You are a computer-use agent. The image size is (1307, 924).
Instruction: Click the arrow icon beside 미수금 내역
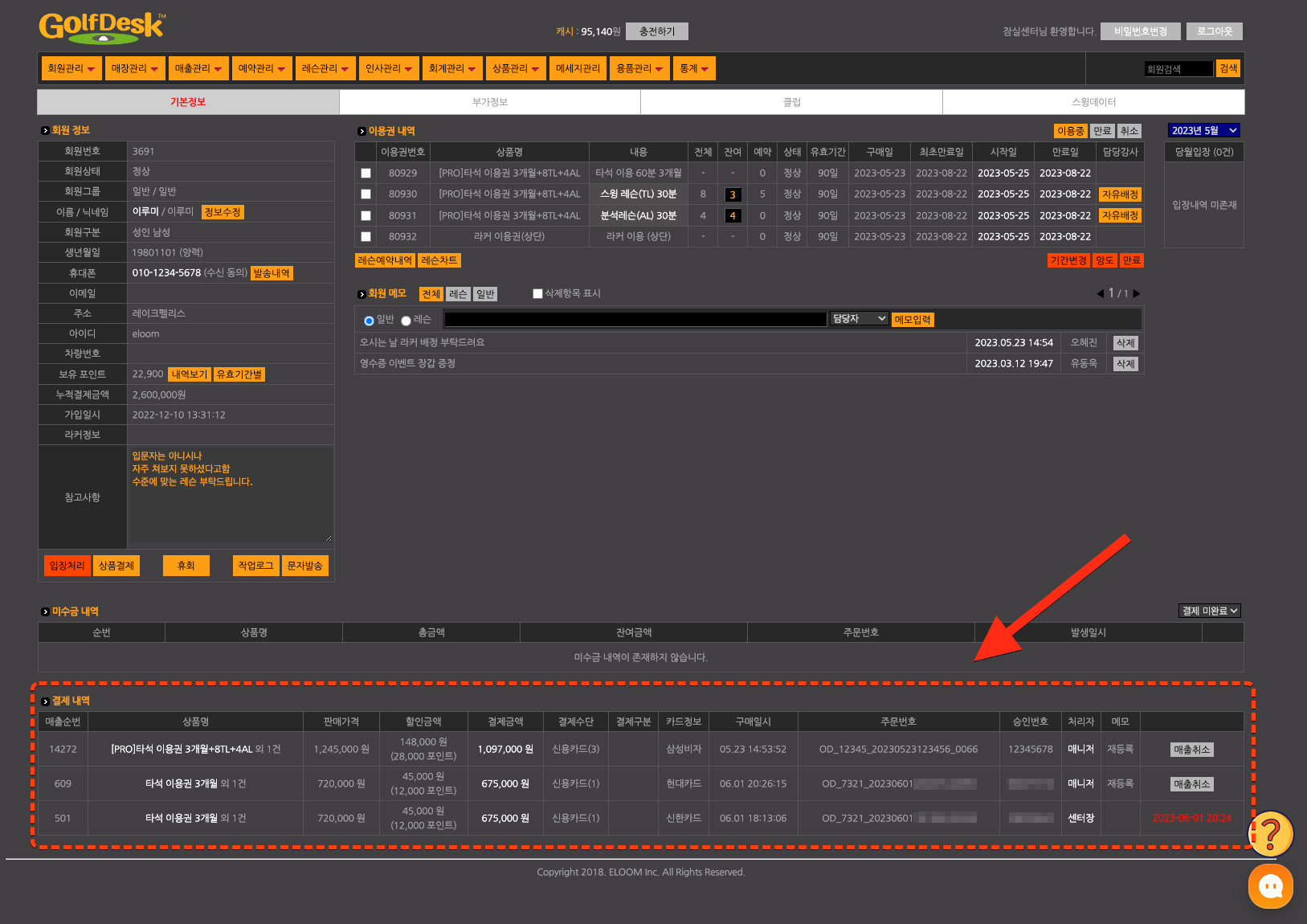(45, 612)
